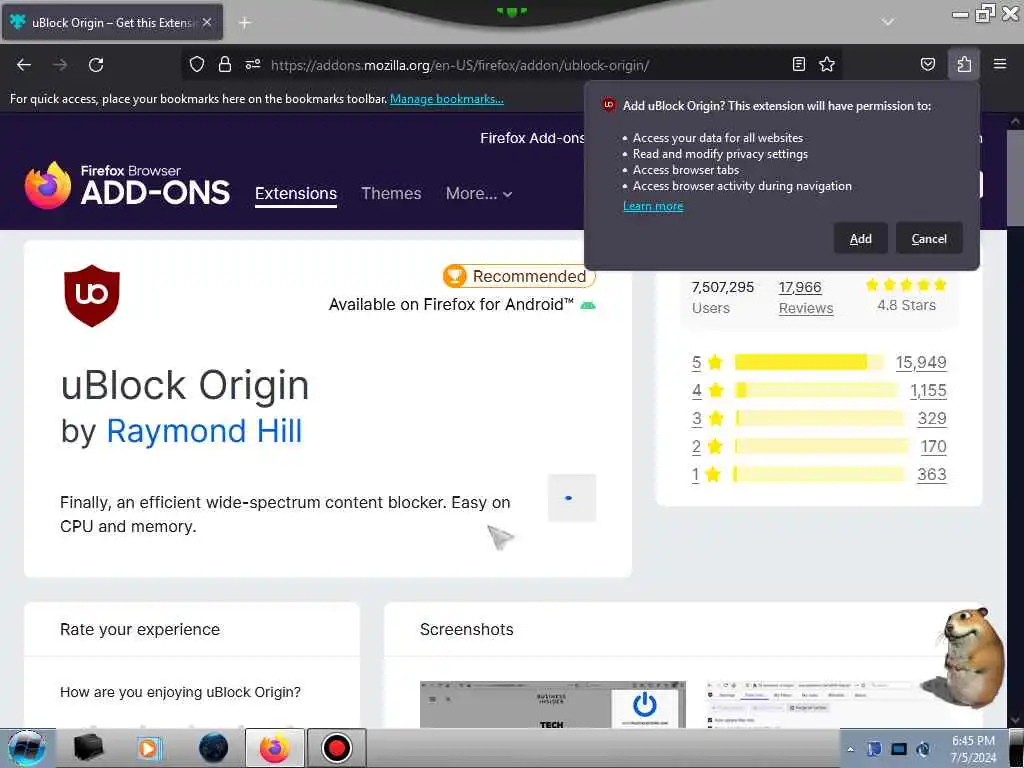Click the display monitor tray icon
1024x768 pixels.
tap(899, 749)
